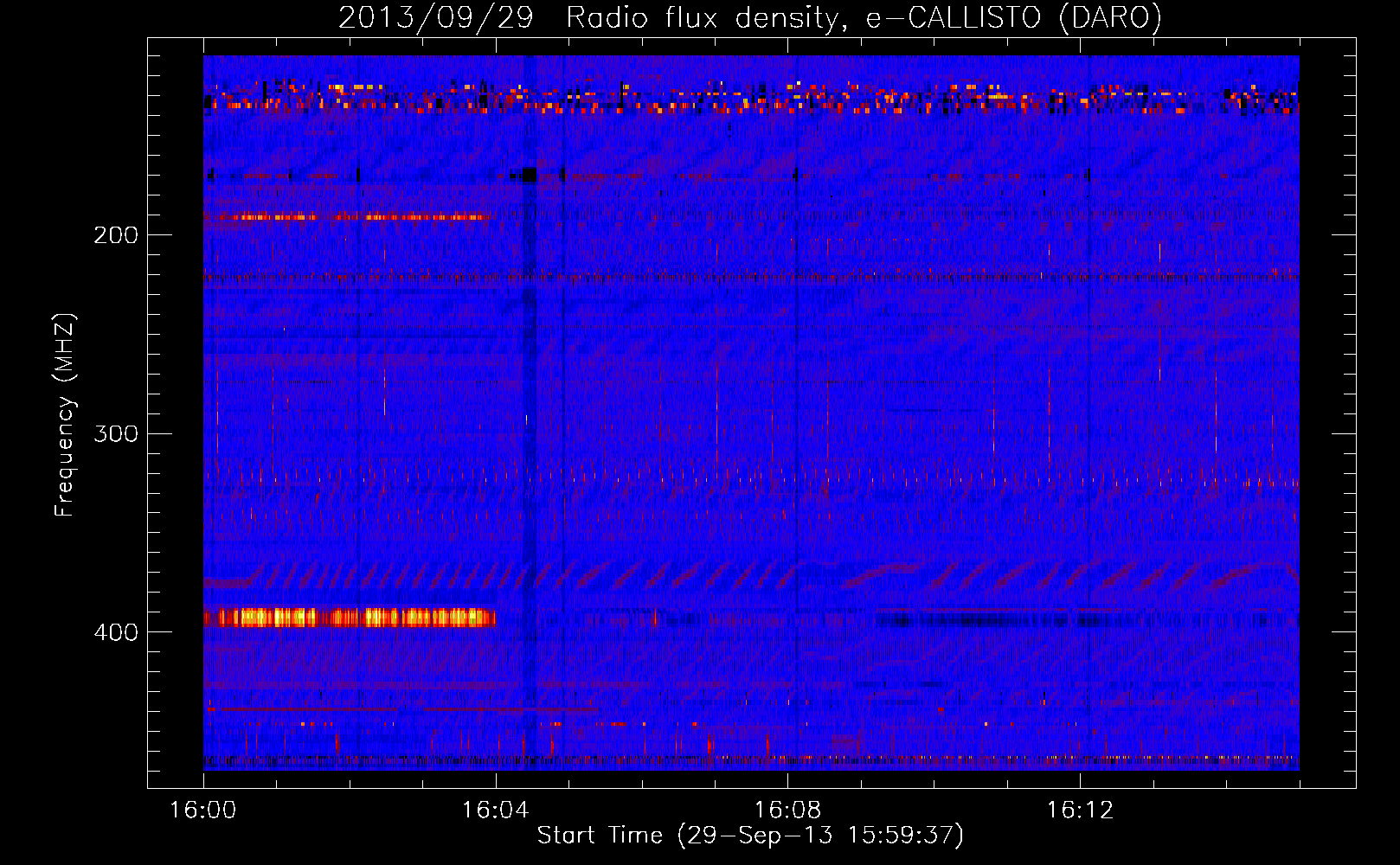Click the 400 frequency tick label
Viewport: 1400px width, 865px height.
pos(116,632)
